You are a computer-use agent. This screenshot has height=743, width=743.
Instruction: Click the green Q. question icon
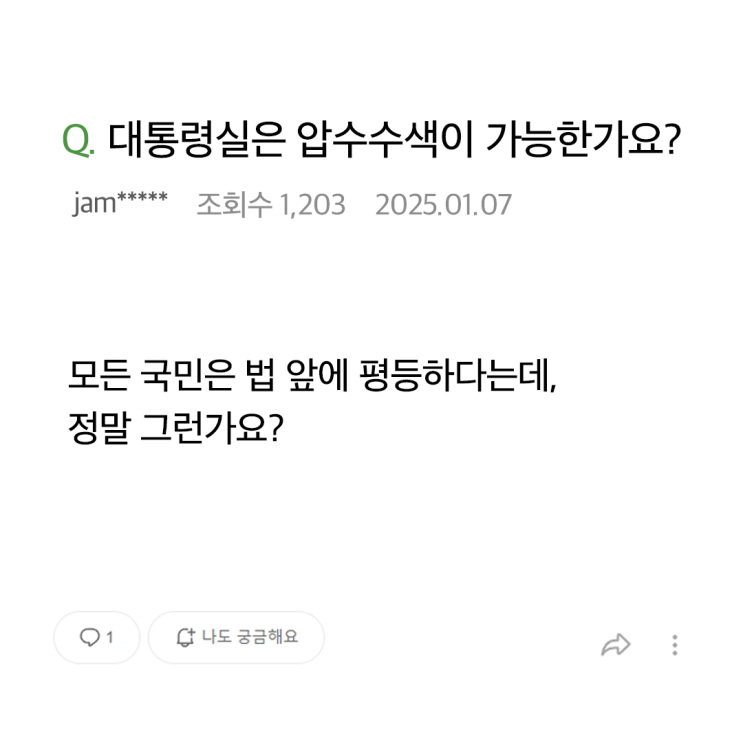(78, 140)
